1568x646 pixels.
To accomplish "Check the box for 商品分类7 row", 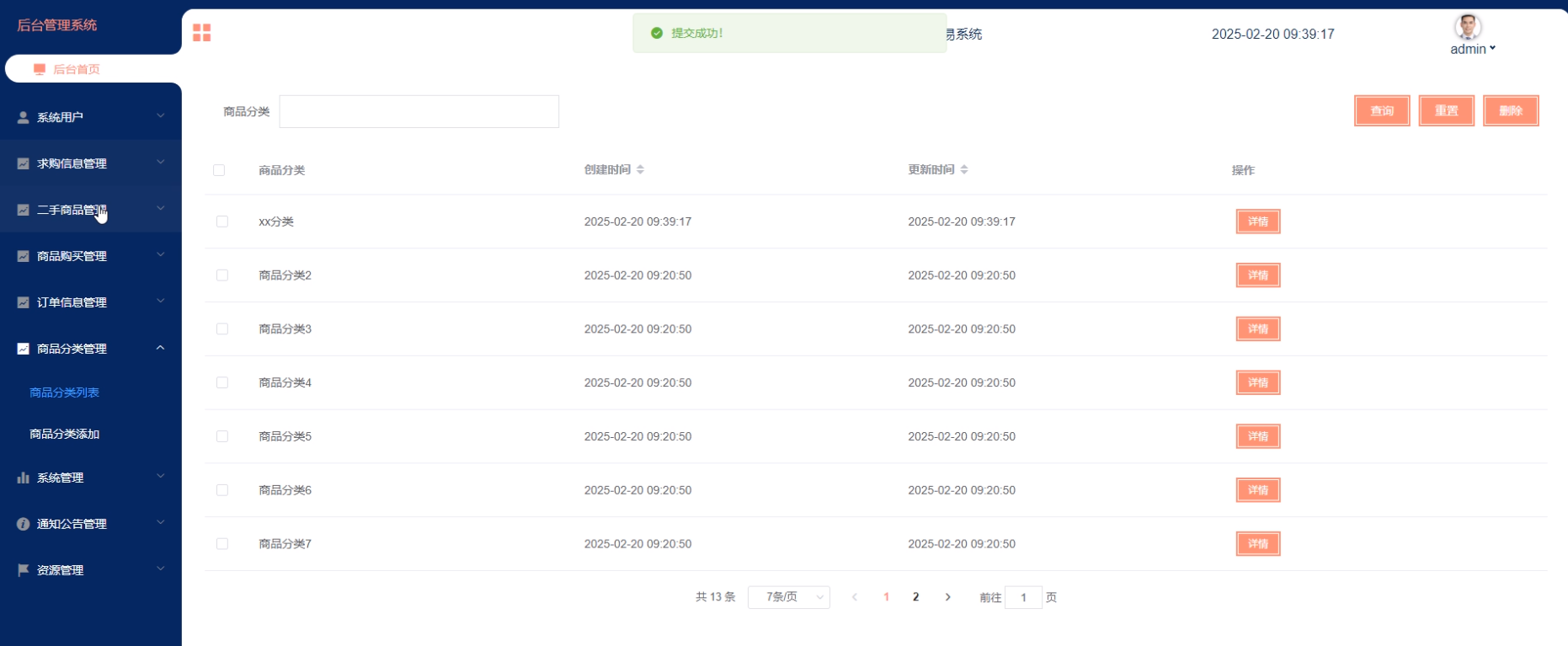I will 222,544.
